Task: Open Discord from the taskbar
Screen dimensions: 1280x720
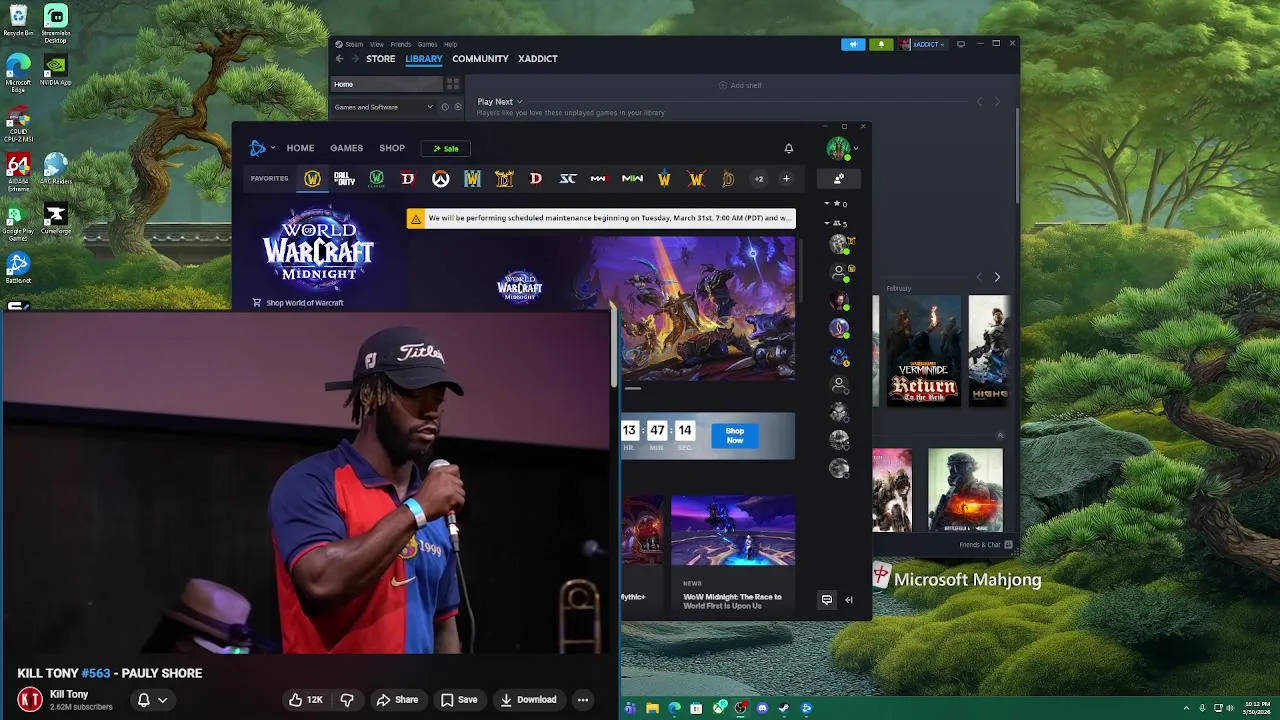Action: coord(762,709)
